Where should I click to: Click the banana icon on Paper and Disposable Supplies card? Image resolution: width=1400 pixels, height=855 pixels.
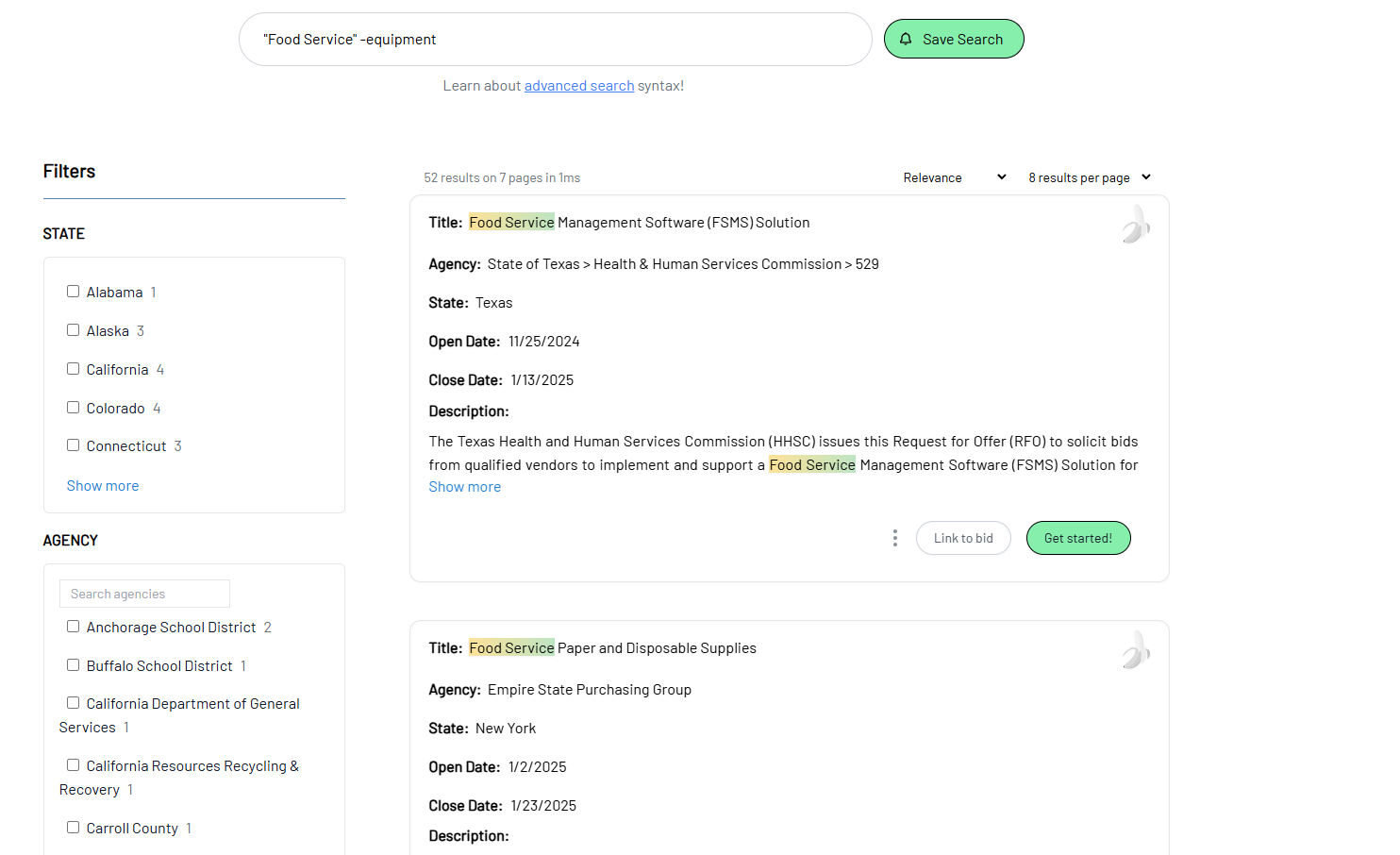pyautogui.click(x=1136, y=650)
